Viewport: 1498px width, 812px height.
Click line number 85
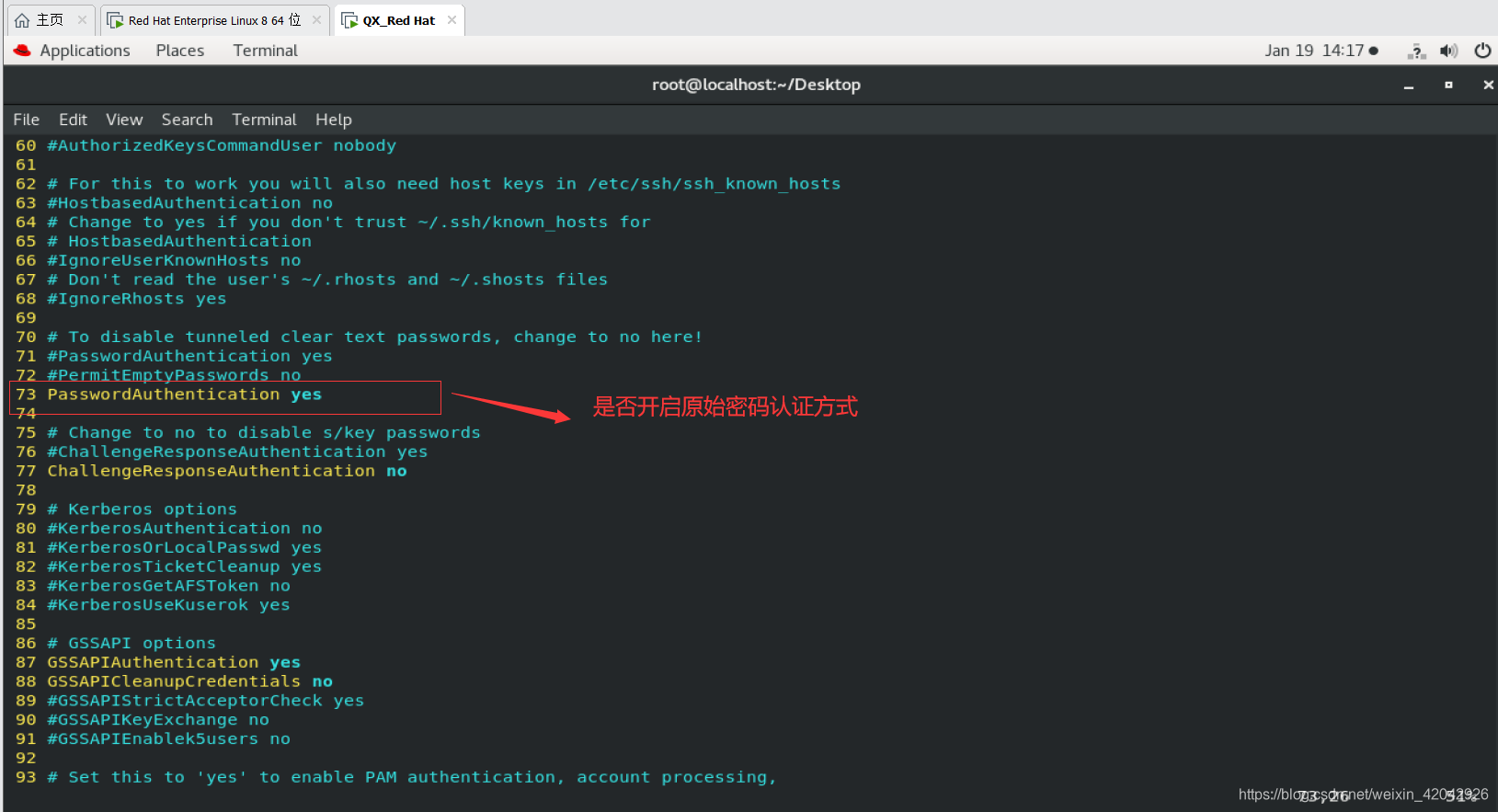point(26,624)
